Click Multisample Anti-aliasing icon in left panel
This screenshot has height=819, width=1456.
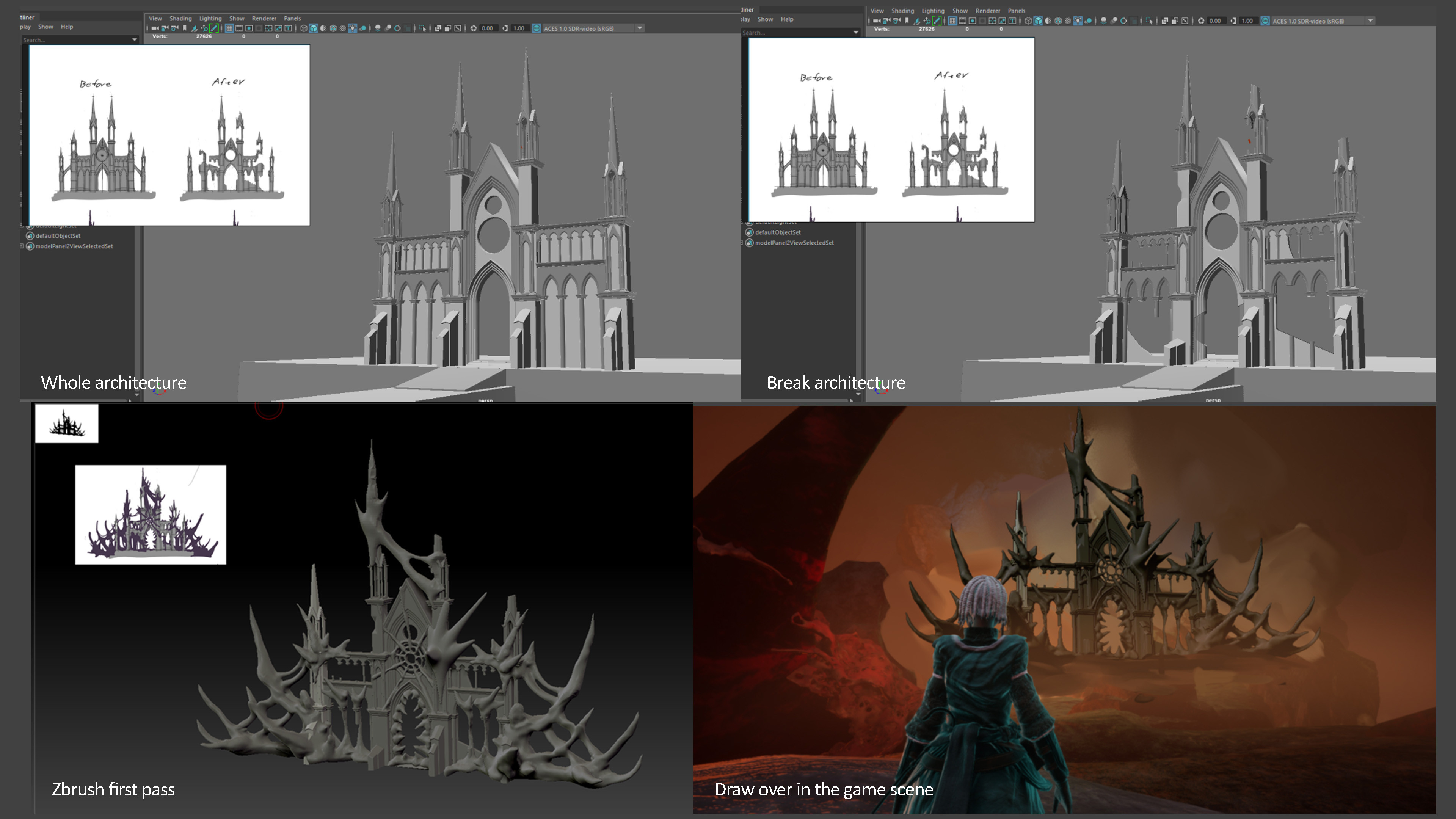coord(397,28)
